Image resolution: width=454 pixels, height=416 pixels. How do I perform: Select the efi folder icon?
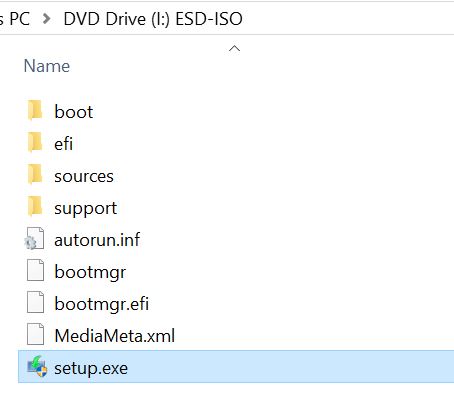(x=35, y=142)
